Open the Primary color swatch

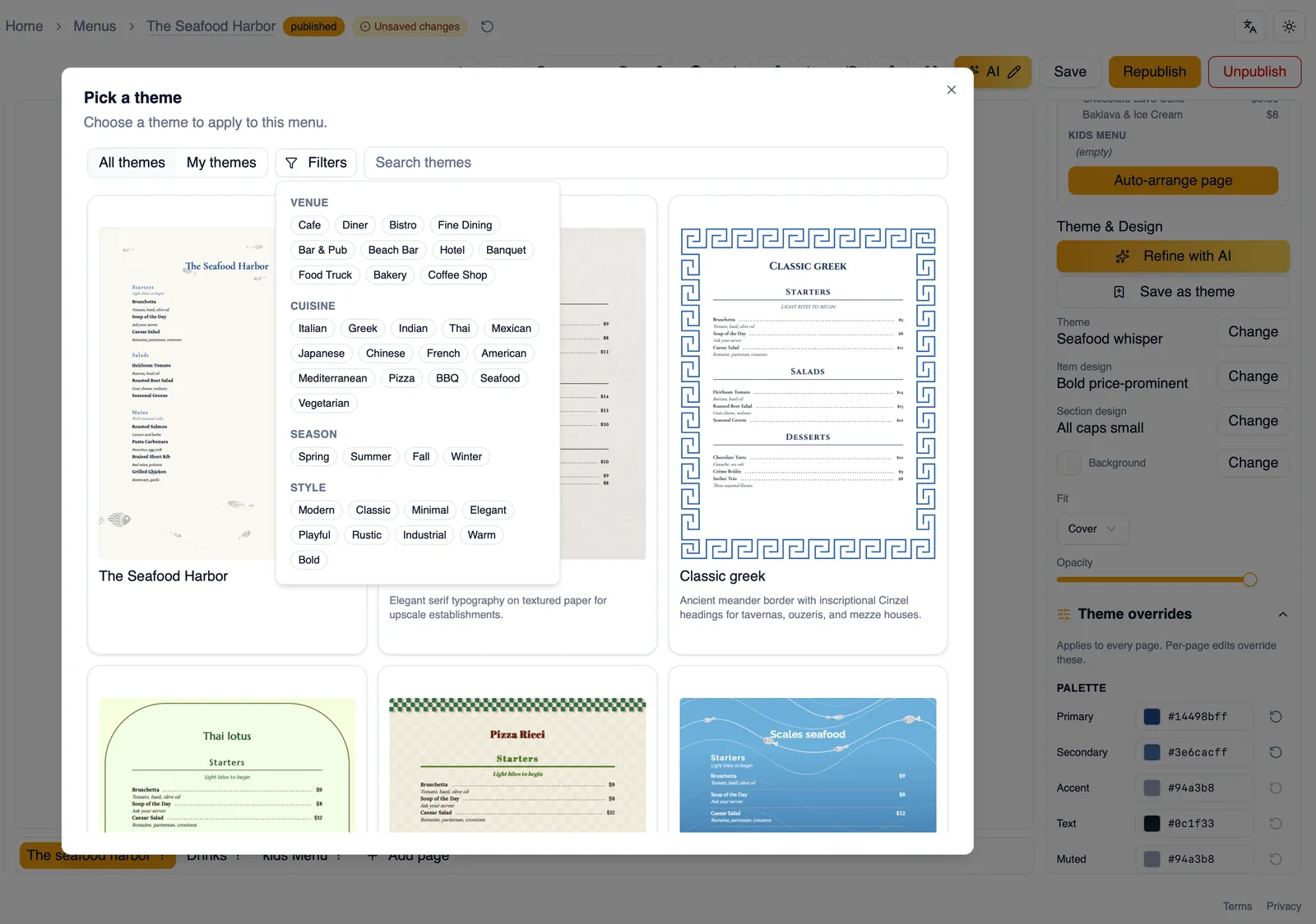pos(1152,717)
